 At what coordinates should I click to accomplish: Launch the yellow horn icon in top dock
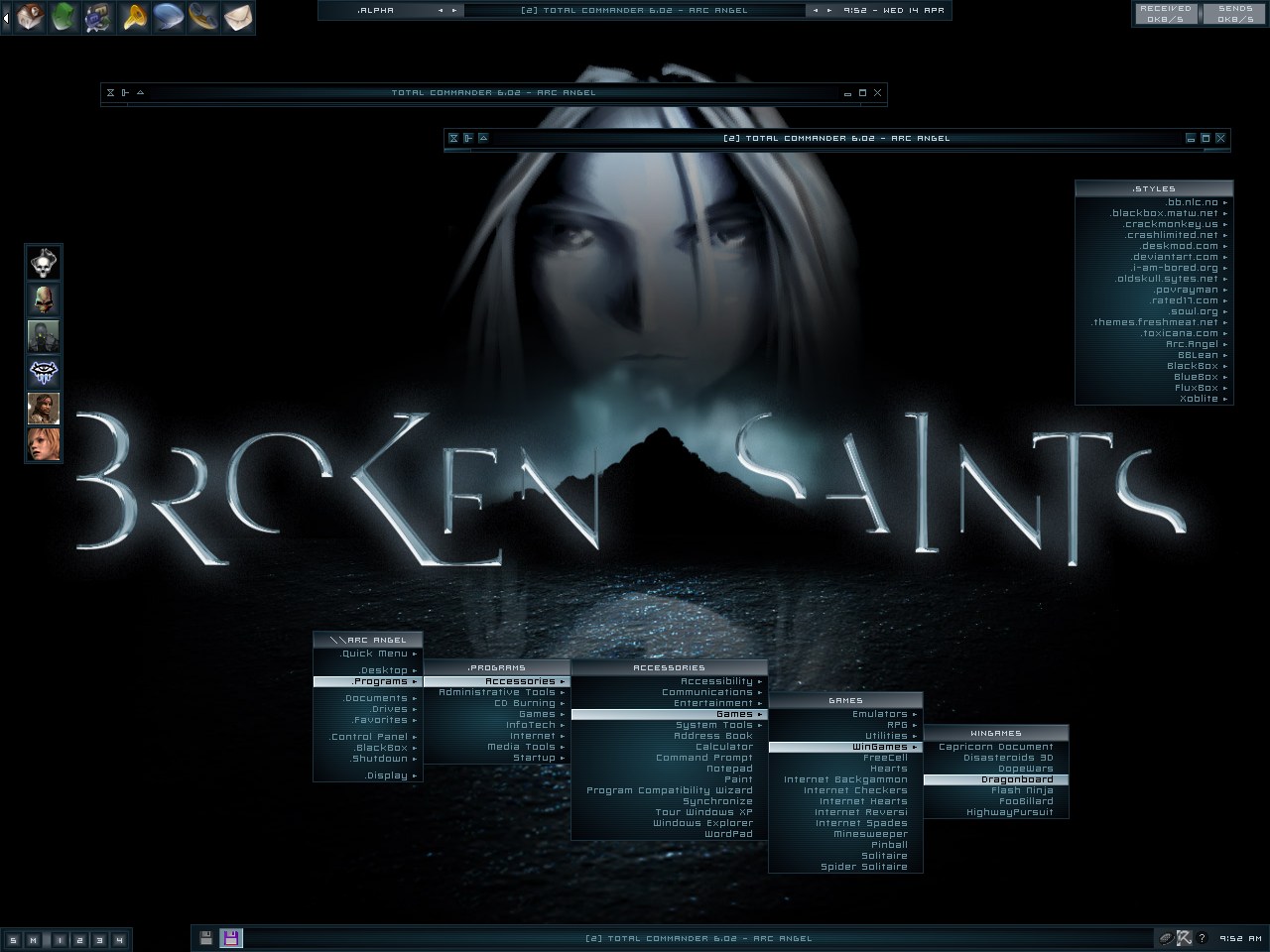[x=134, y=17]
